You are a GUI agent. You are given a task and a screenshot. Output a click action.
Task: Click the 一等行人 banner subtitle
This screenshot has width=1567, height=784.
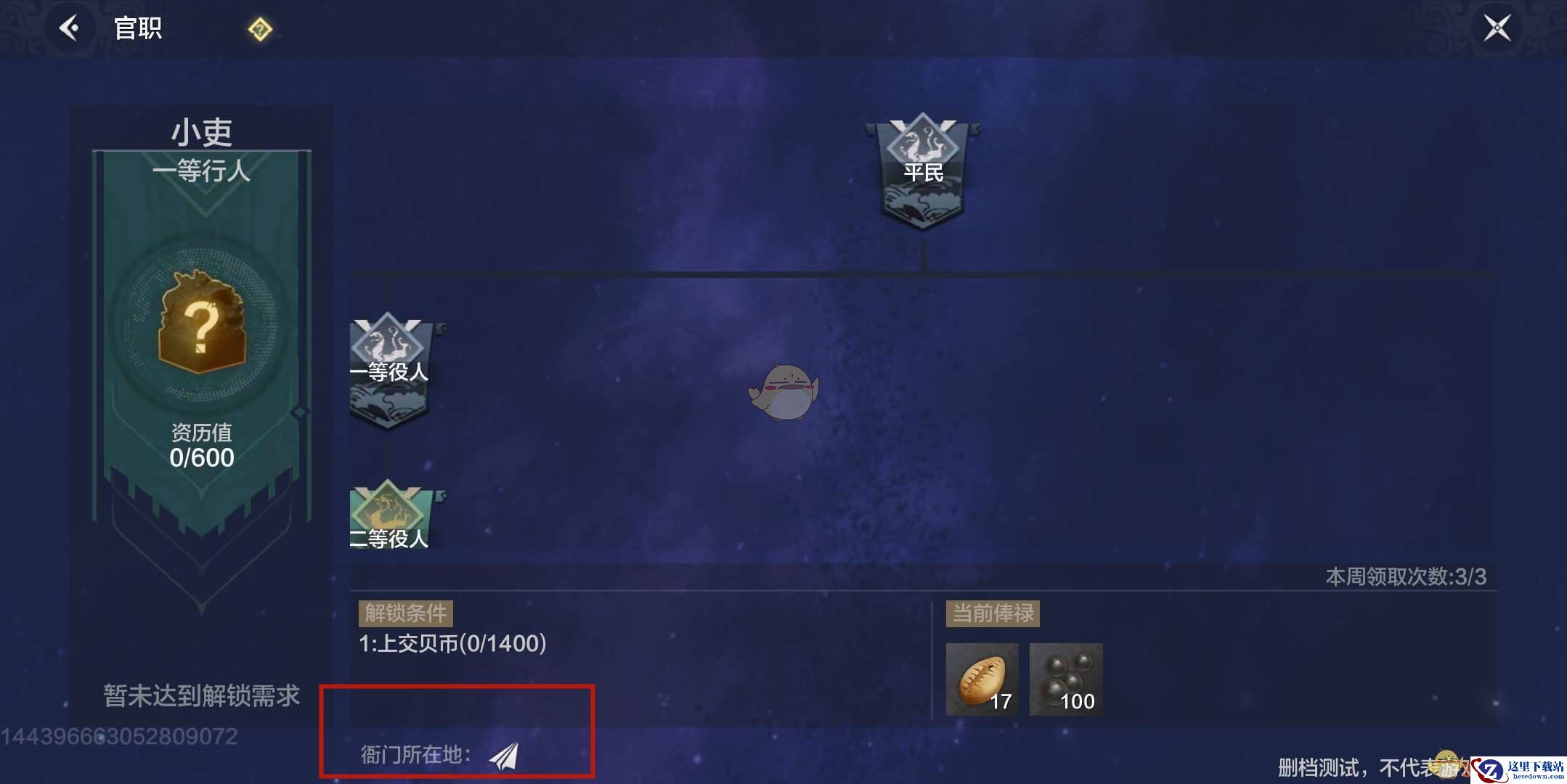tap(201, 171)
